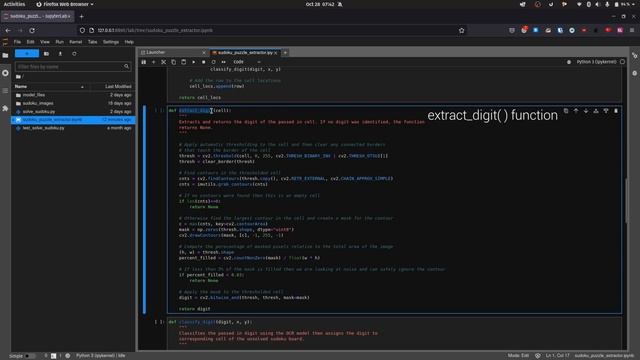The height and width of the screenshot is (360, 640).
Task: Run the selected cell with play icon
Action: pyautogui.click(x=193, y=62)
